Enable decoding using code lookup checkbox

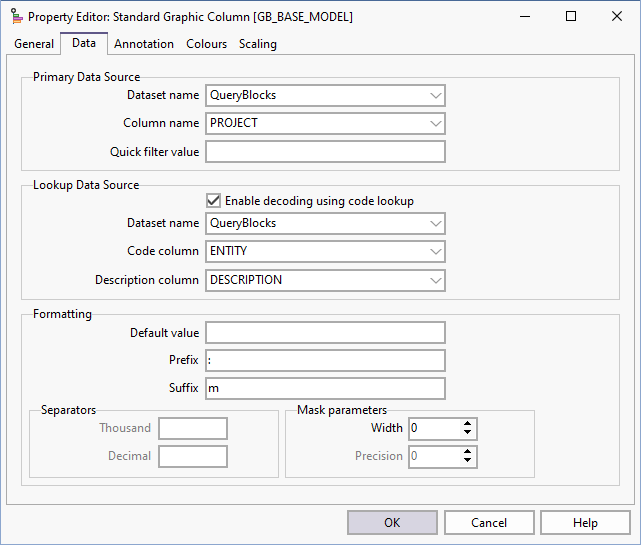tap(213, 201)
